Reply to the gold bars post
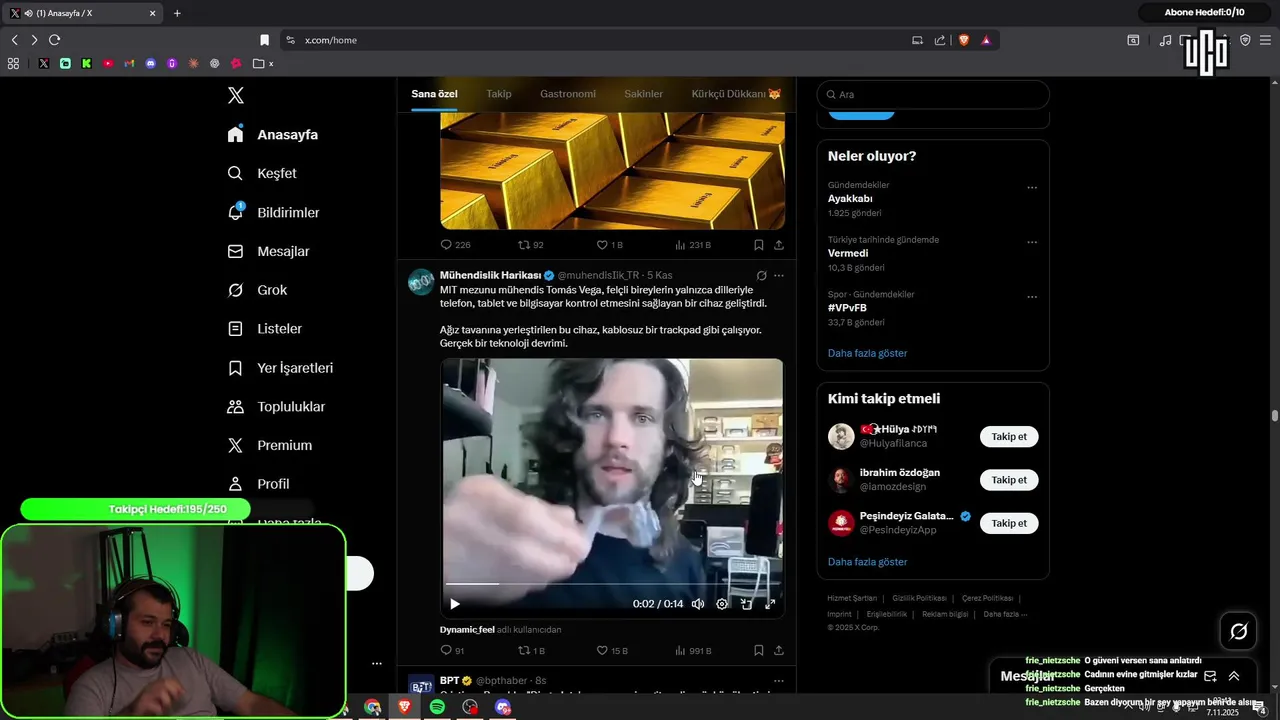The height and width of the screenshot is (720, 1280). point(455,245)
